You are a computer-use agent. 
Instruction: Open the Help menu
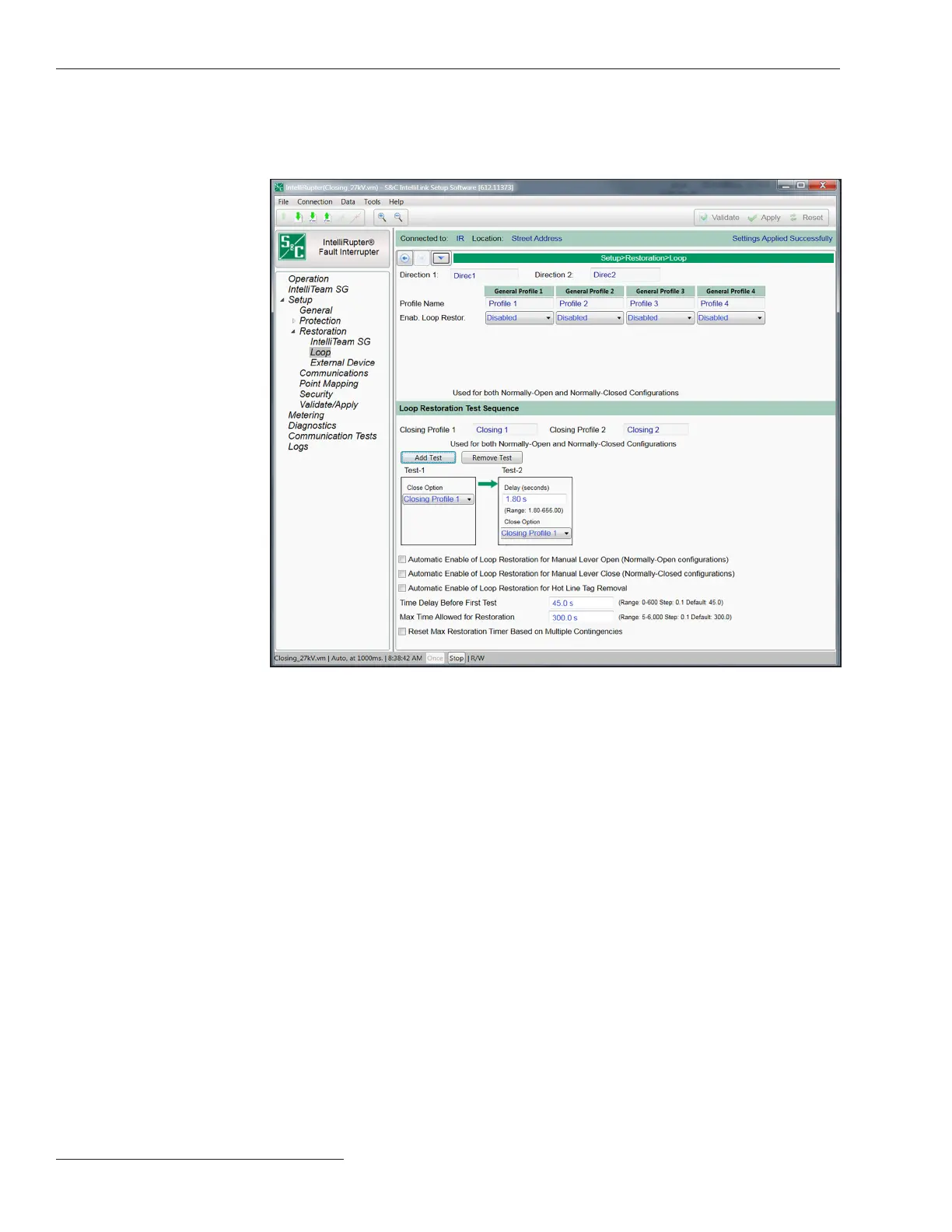[396, 201]
